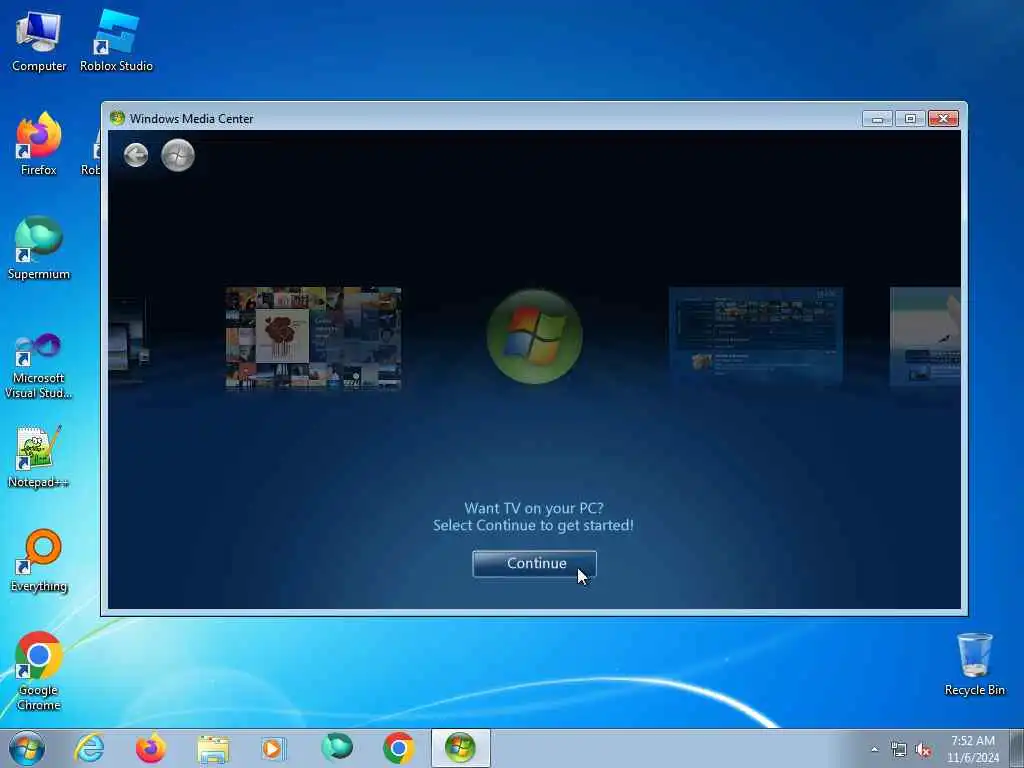Close the Windows Media Center window
The image size is (1024, 768).
click(943, 119)
